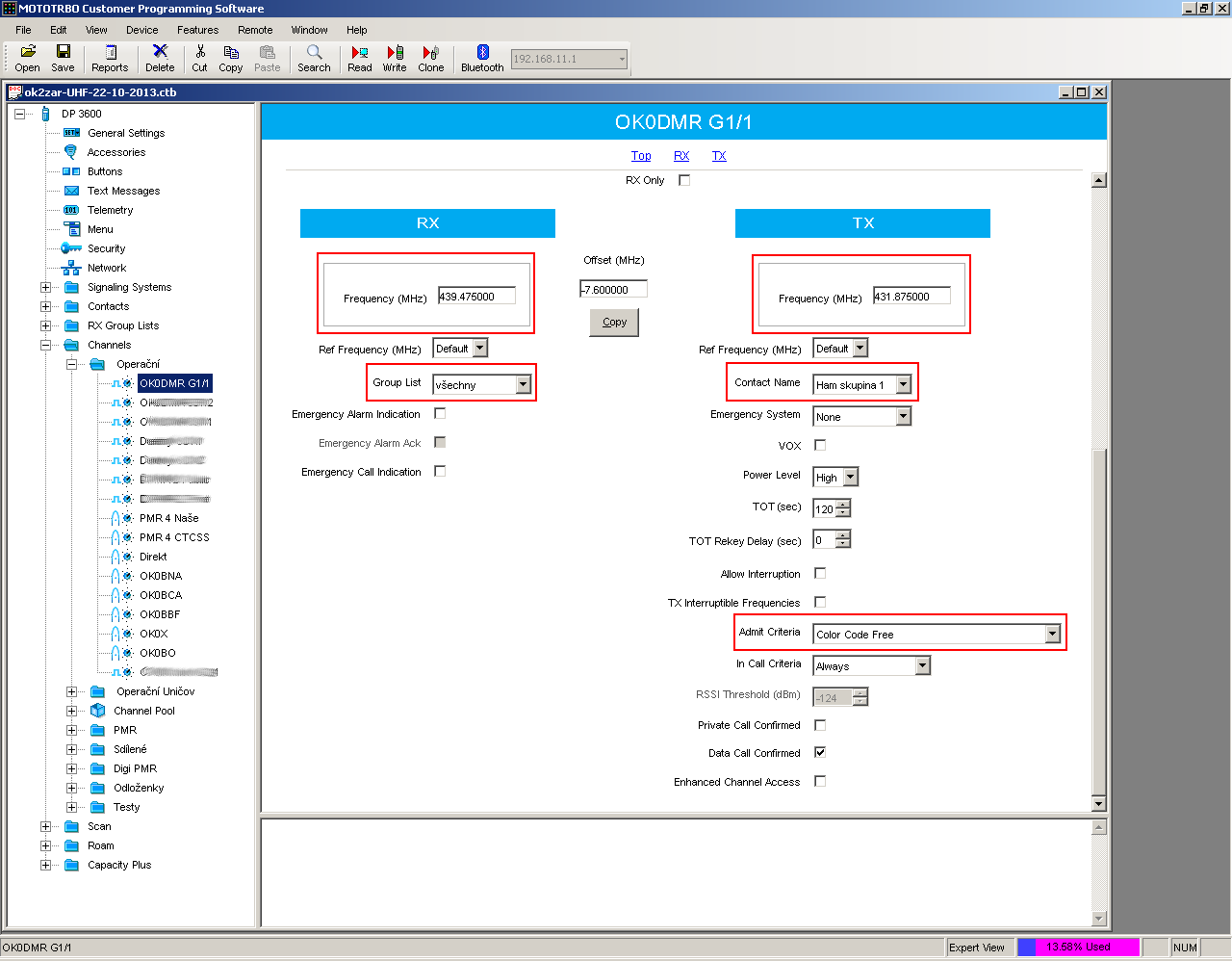
Task: Open Buttons in the tree
Action: (x=105, y=171)
